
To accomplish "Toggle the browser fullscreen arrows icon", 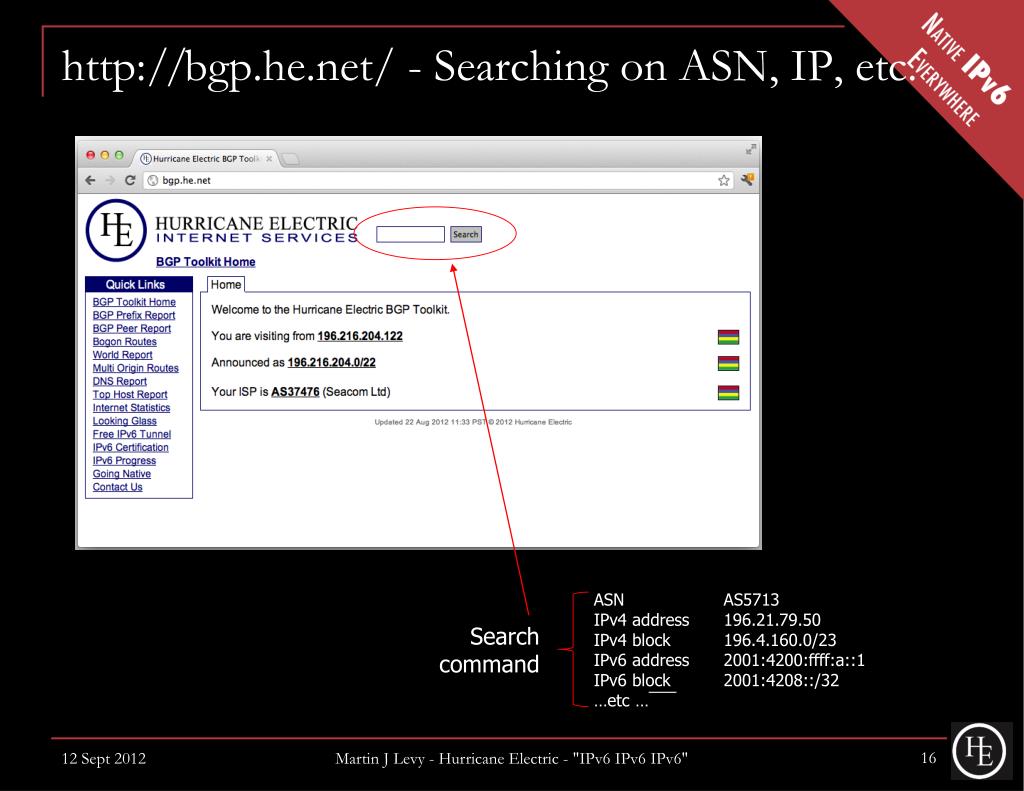I will pyautogui.click(x=751, y=149).
